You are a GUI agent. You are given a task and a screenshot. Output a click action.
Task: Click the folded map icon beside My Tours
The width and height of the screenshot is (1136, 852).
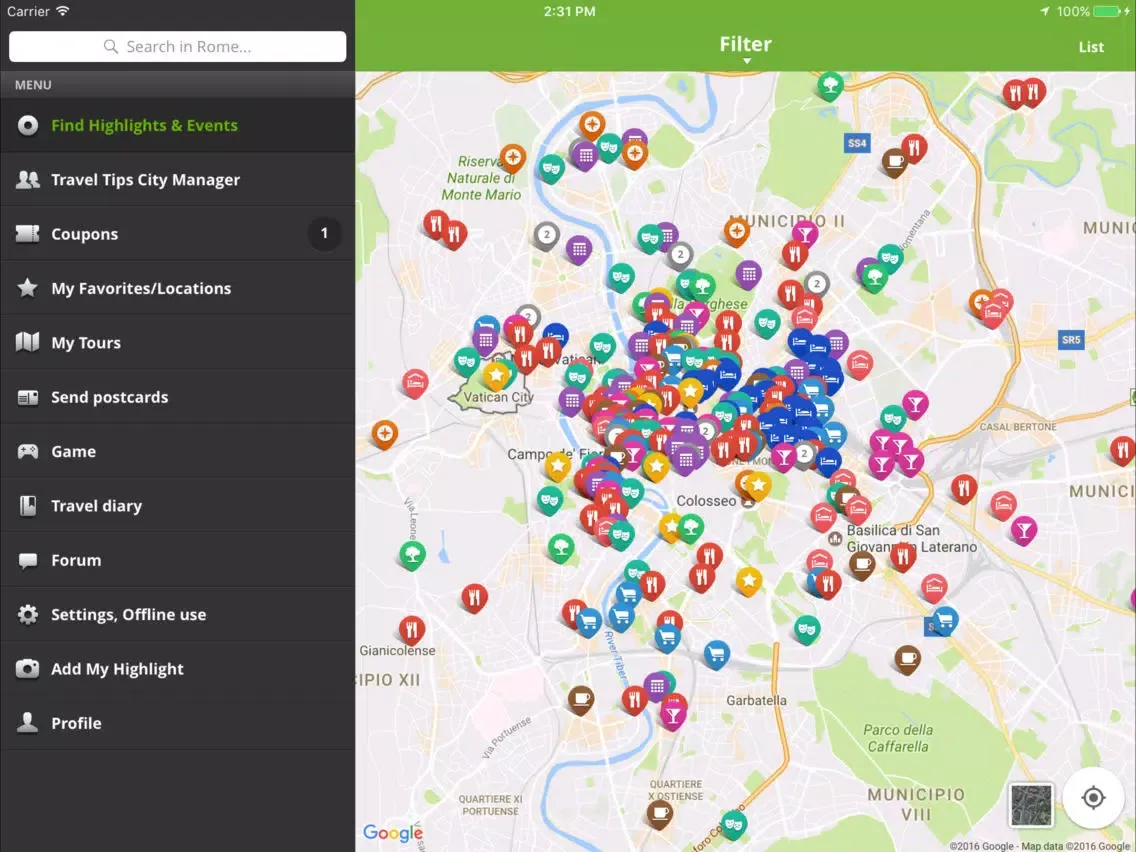coord(28,342)
